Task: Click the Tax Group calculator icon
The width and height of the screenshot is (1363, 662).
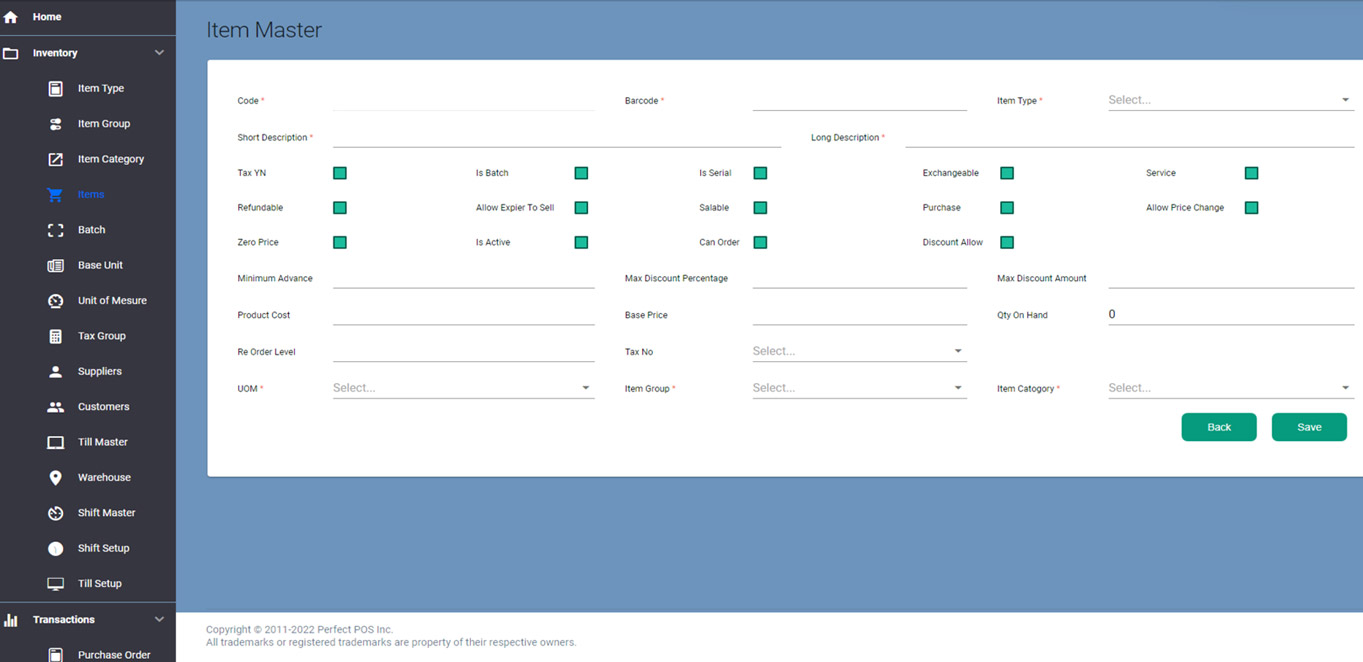Action: [x=56, y=336]
